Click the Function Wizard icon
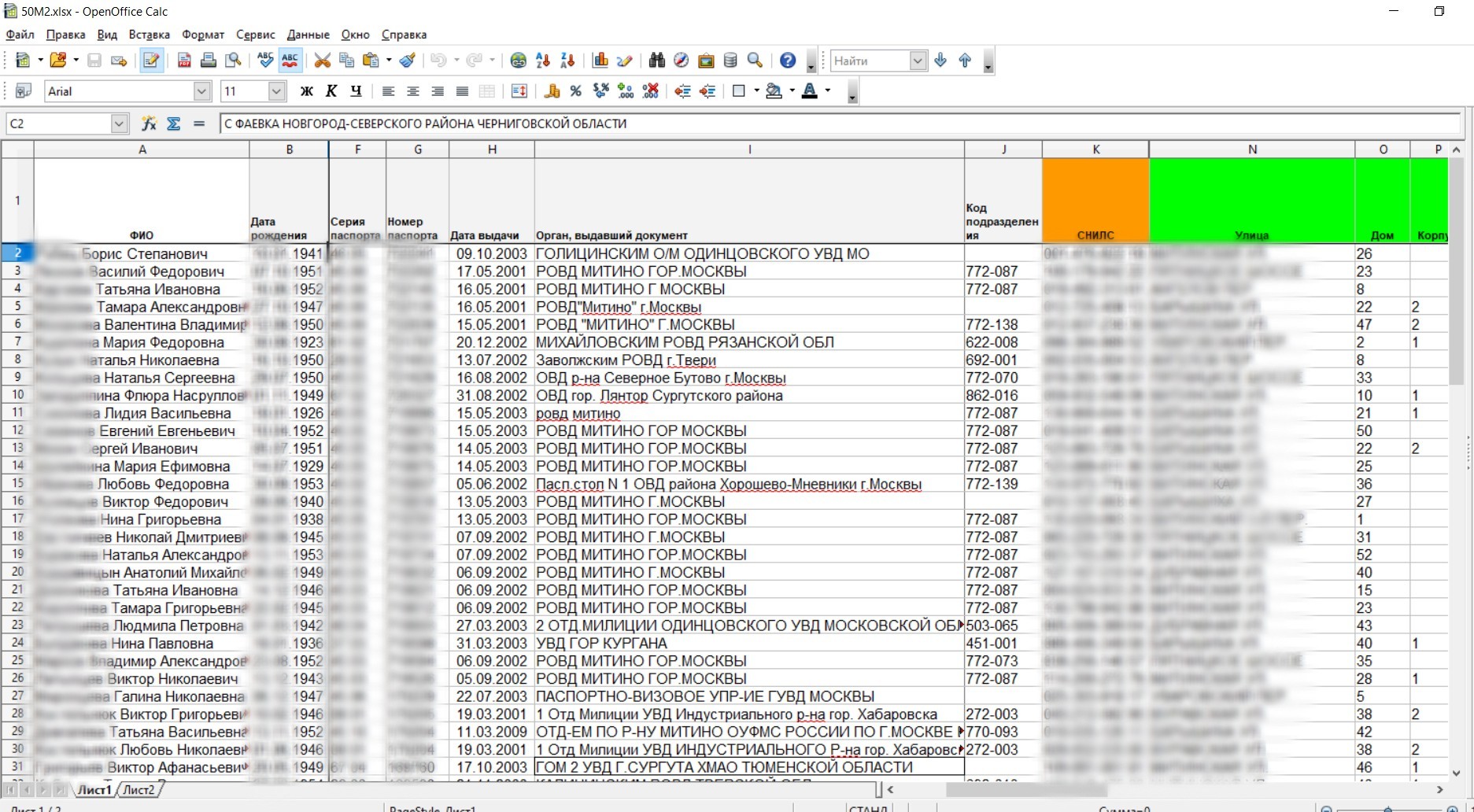Viewport: 1474px width, 812px height. click(149, 124)
